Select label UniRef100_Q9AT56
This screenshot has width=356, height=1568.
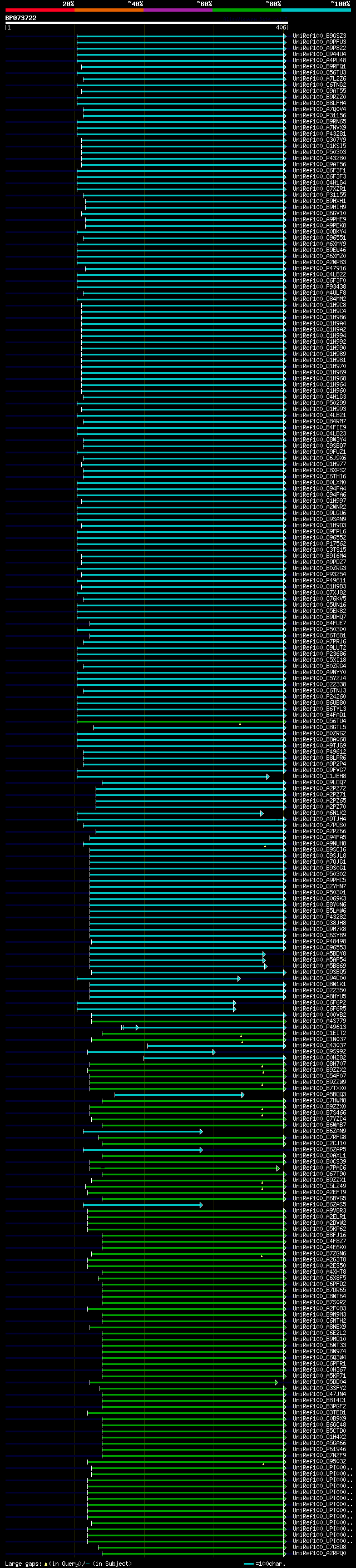click(x=319, y=164)
